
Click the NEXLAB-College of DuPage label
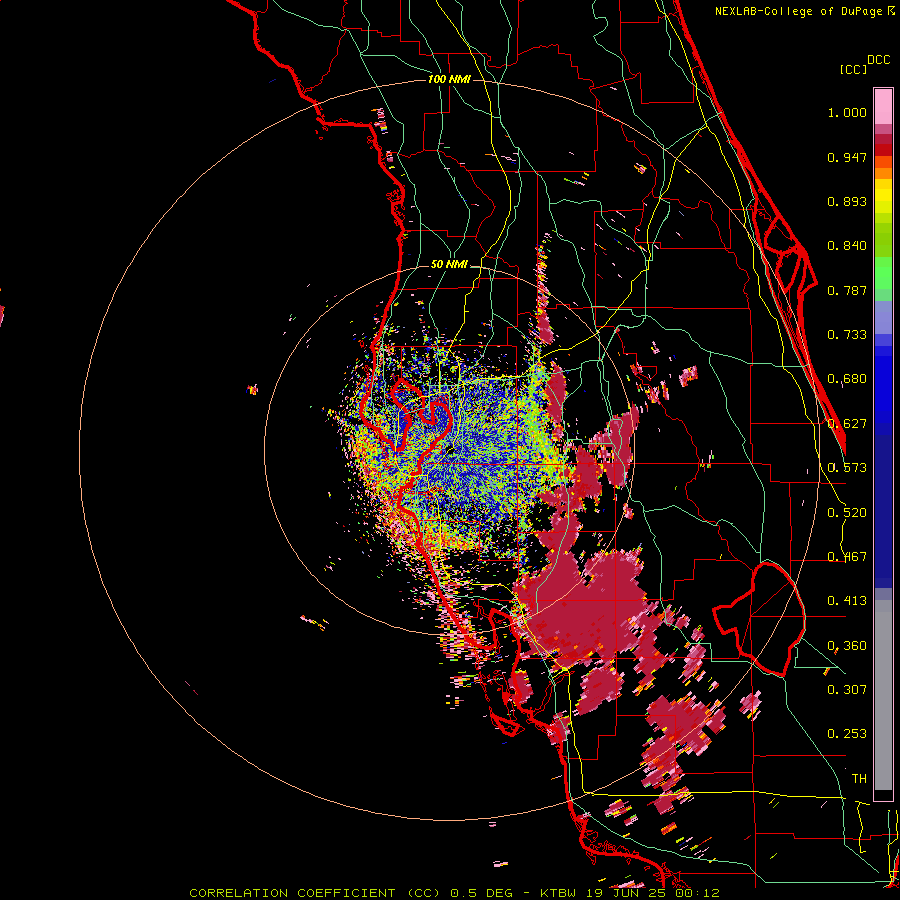[804, 11]
